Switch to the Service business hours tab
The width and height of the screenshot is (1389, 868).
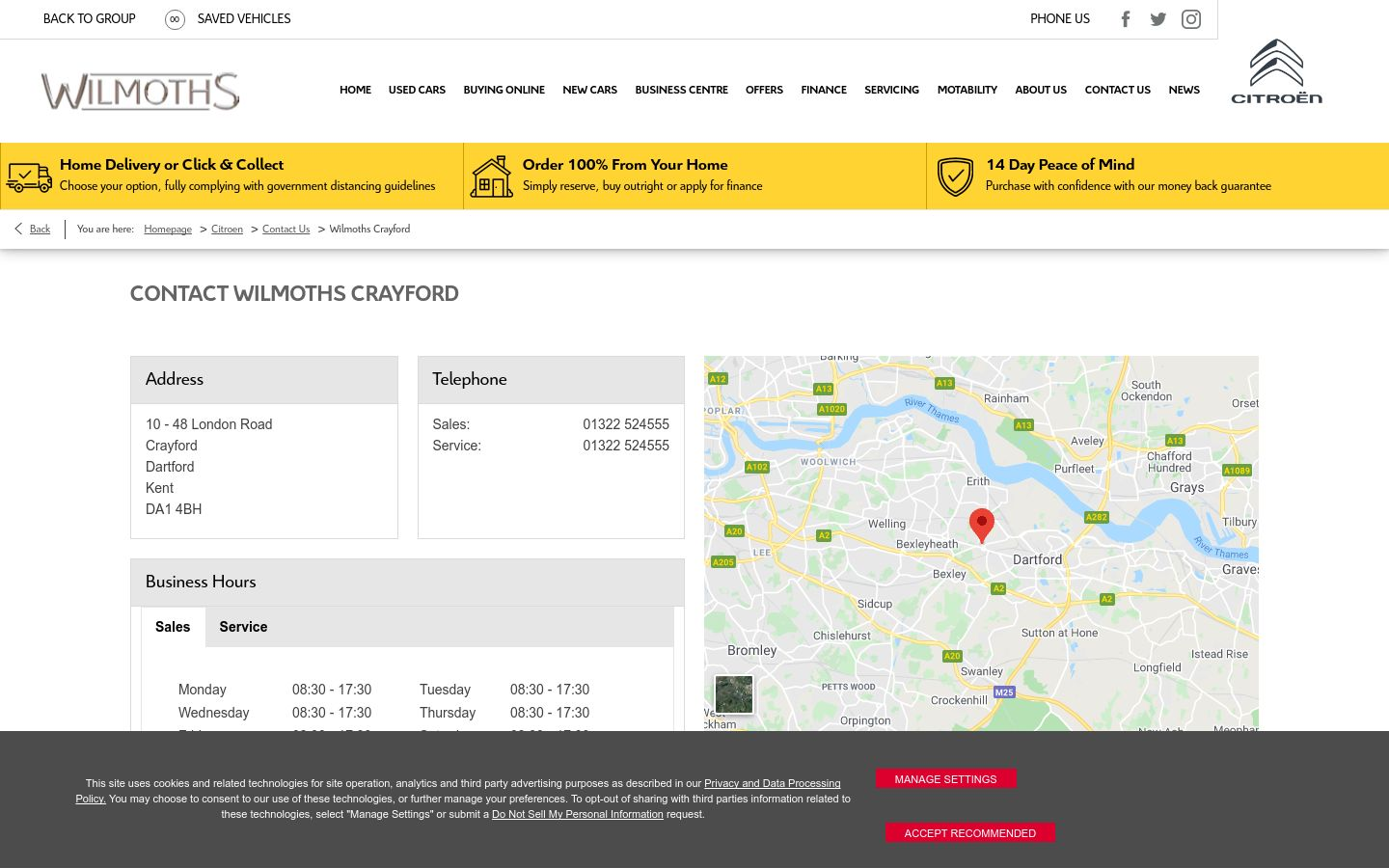243,627
